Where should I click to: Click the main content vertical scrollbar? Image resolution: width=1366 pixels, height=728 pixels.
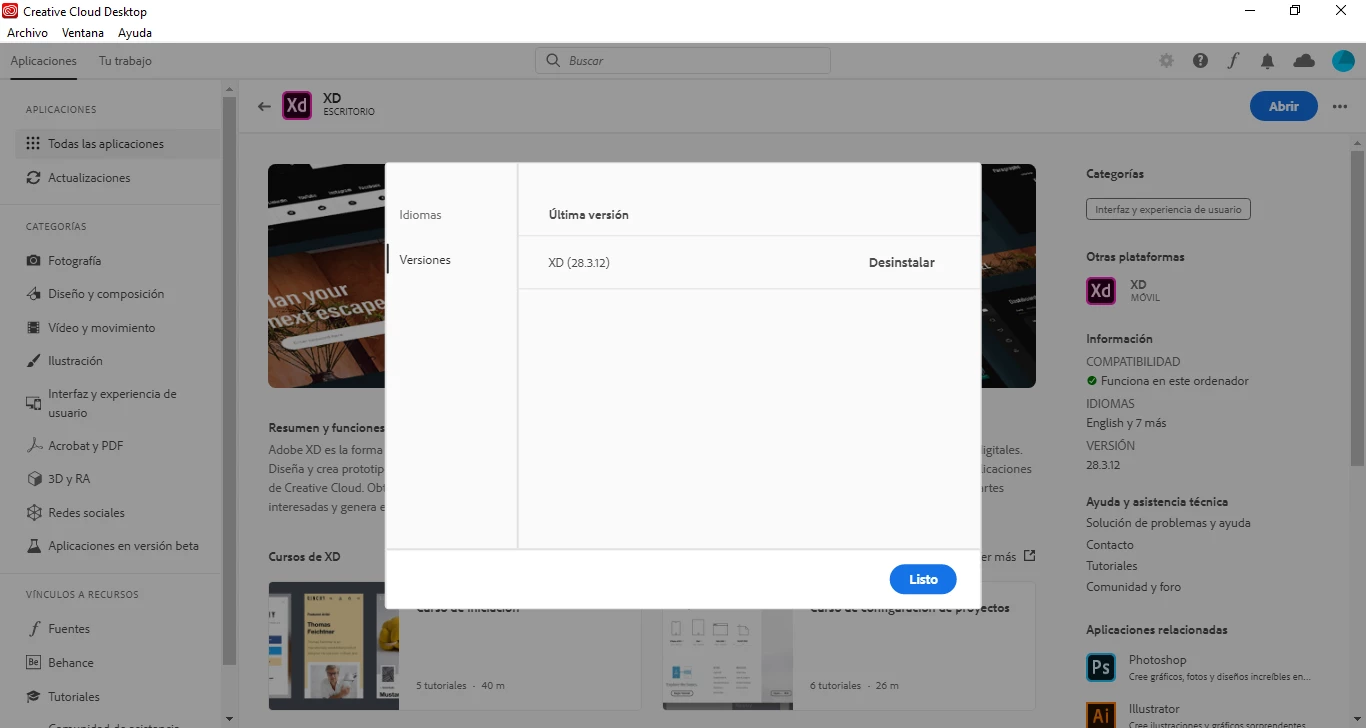pyautogui.click(x=1357, y=308)
